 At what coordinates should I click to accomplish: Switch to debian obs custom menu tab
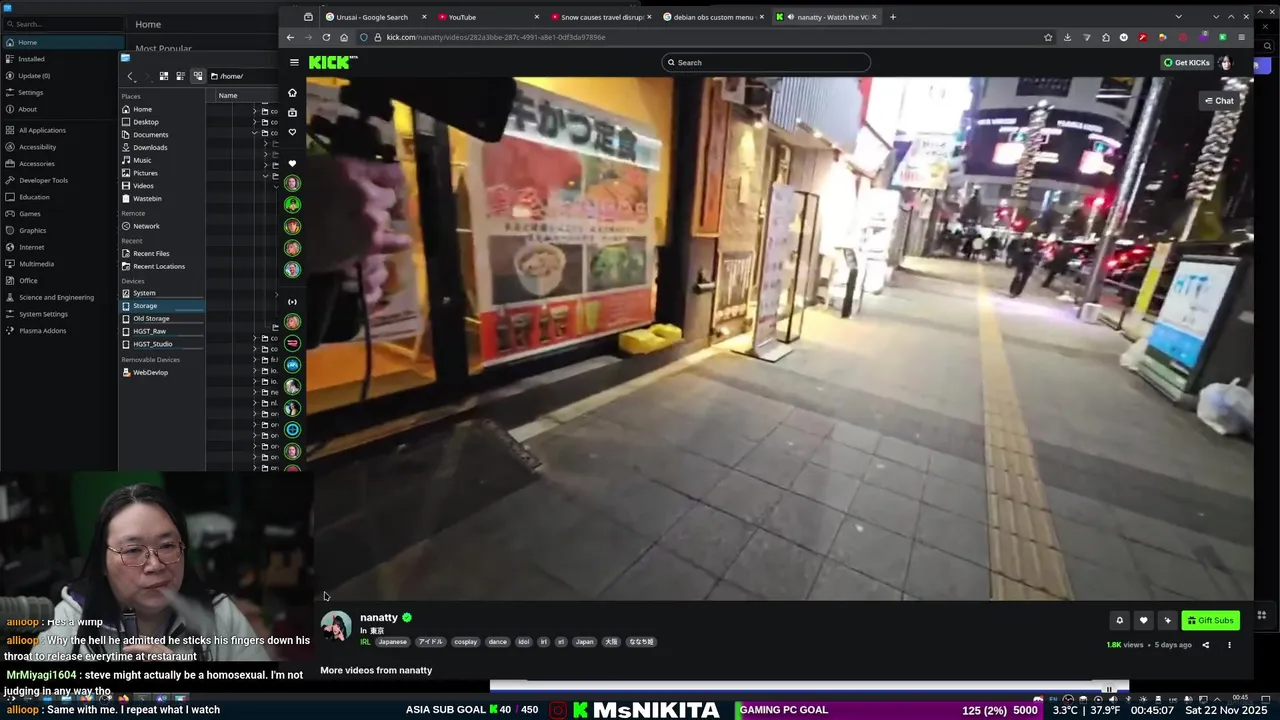713,17
